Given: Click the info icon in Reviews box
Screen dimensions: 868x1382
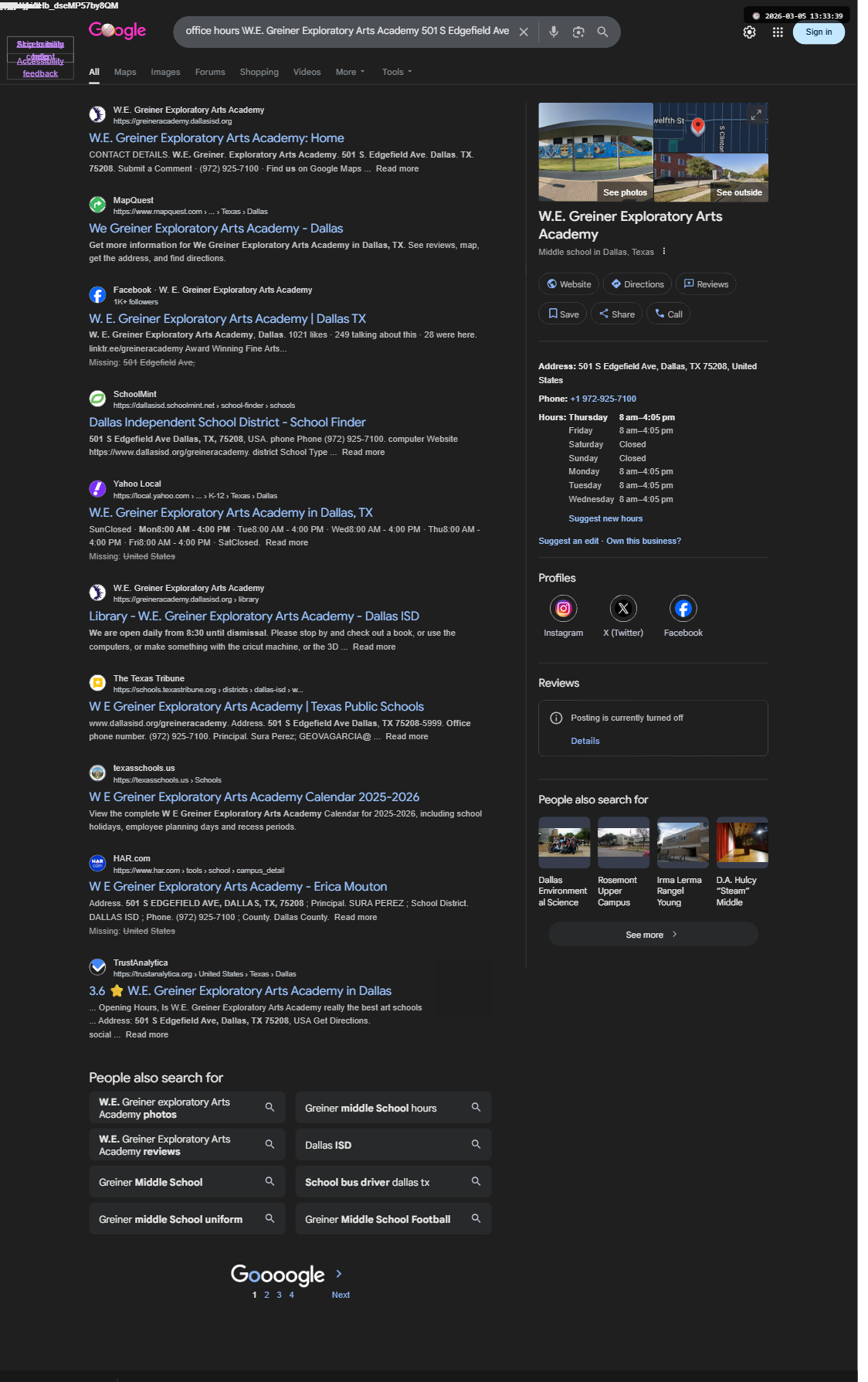Looking at the screenshot, I should pos(556,718).
